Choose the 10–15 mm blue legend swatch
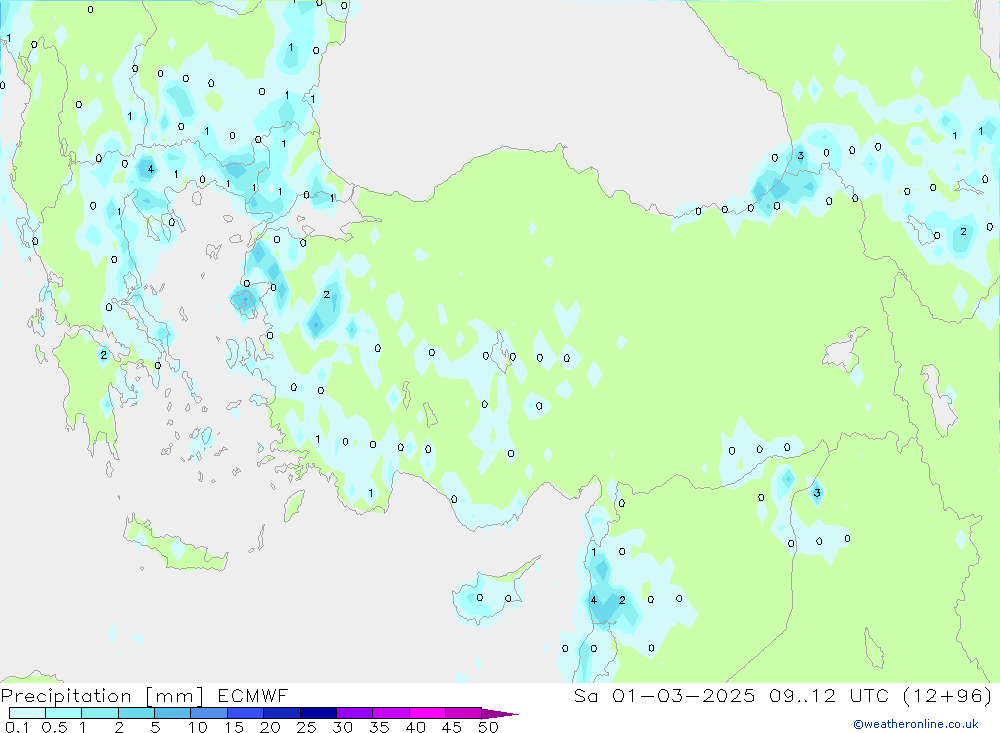Screen dimensions: 1000x733 tap(209, 713)
